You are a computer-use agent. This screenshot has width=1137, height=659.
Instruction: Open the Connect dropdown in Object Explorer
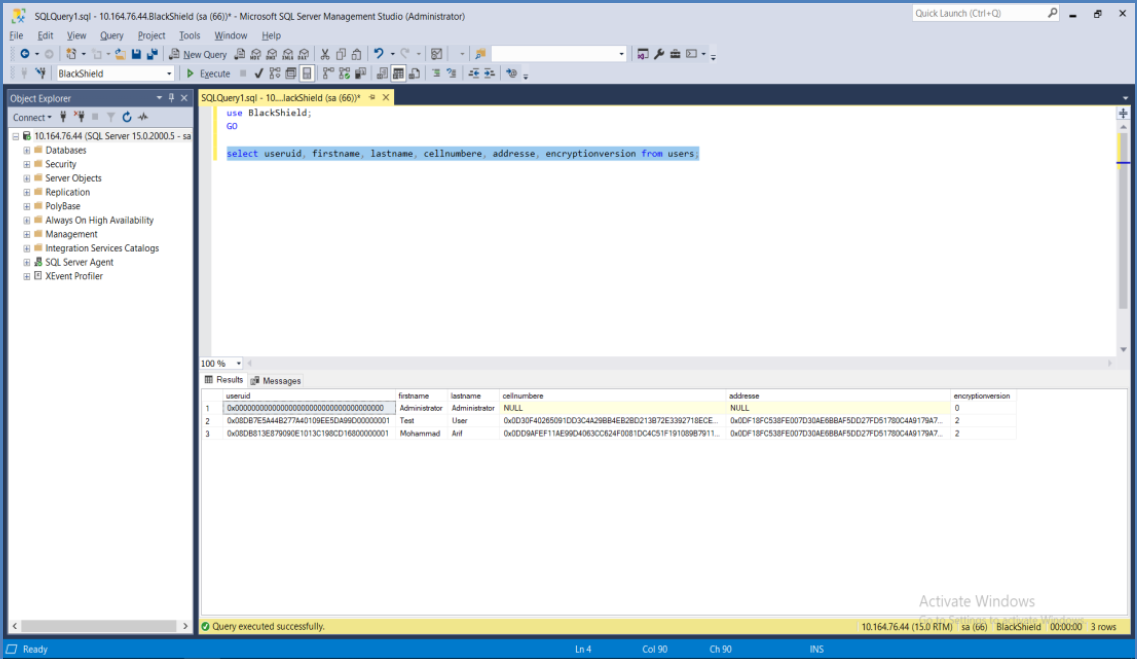[33, 116]
